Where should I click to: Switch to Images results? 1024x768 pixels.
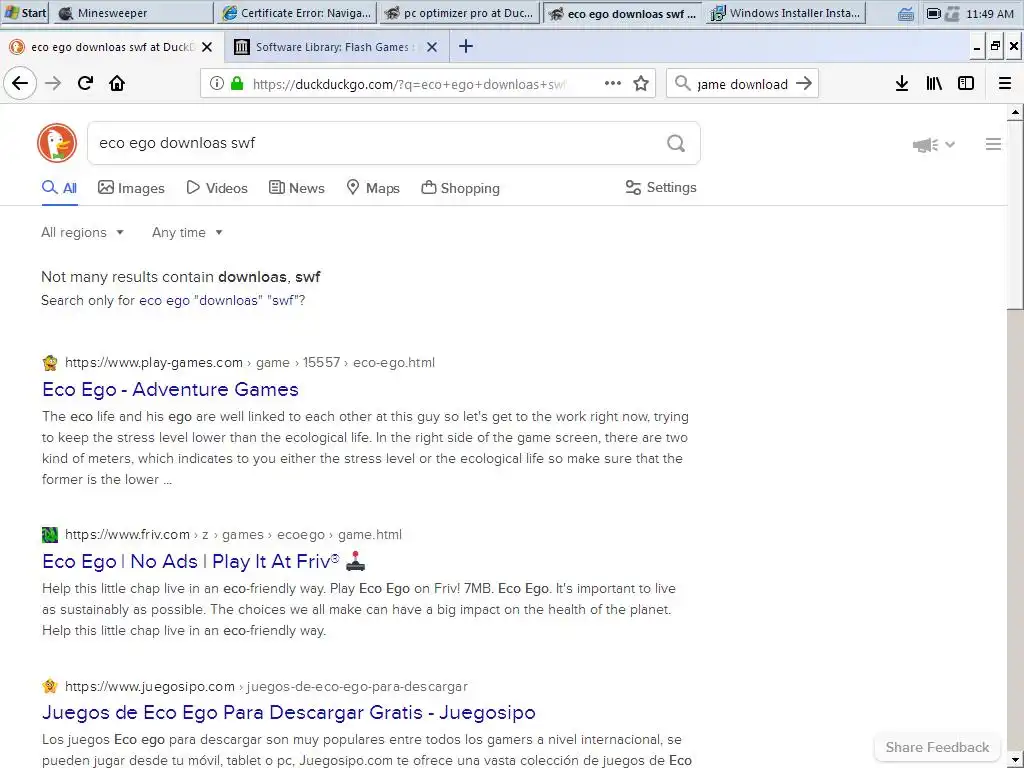click(x=131, y=188)
